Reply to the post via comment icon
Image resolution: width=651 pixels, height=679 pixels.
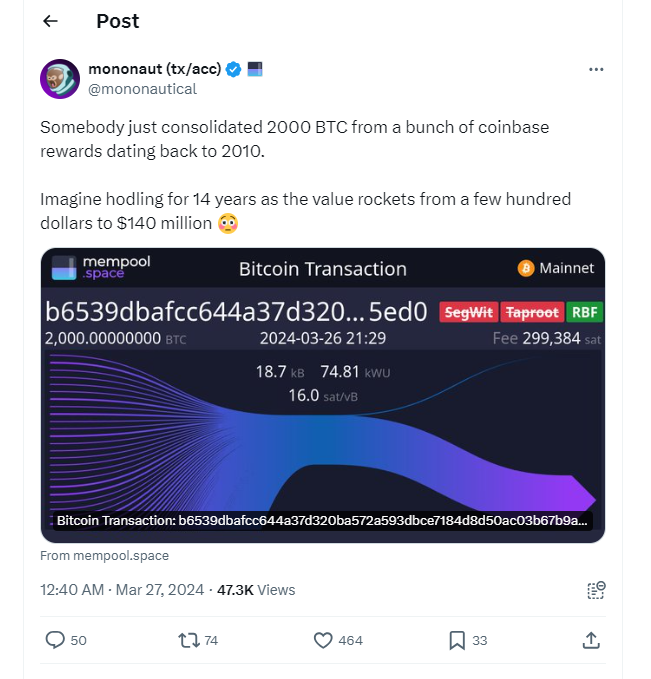[56, 640]
